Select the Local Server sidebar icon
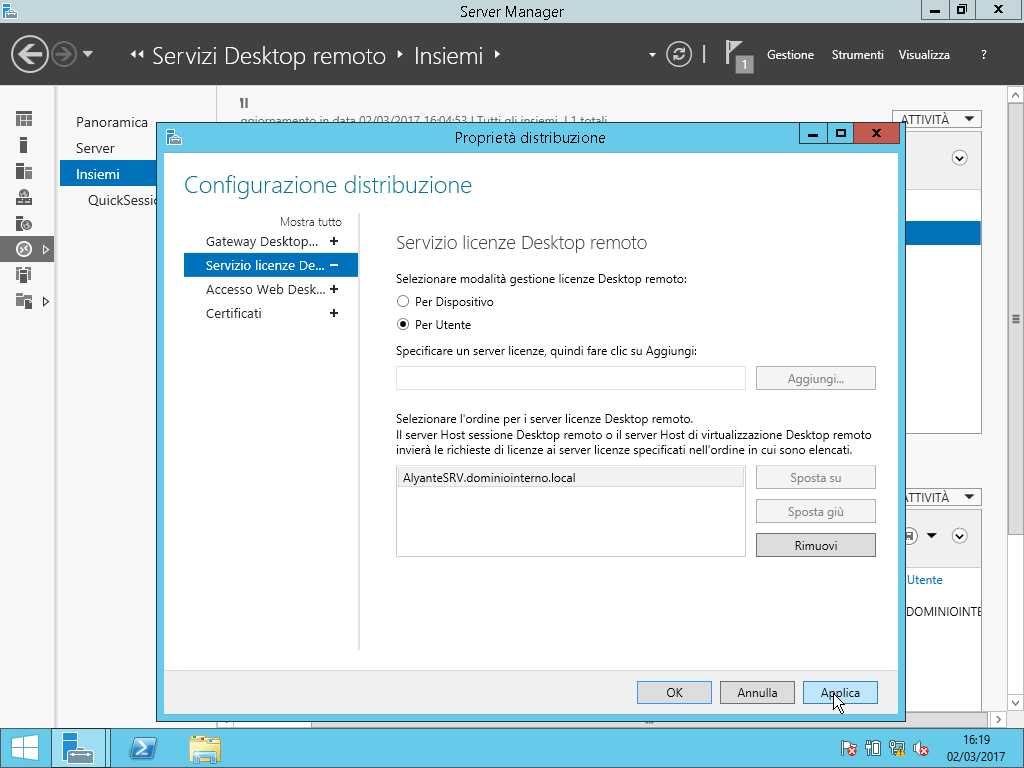Viewport: 1024px width, 768px height. pos(24,145)
